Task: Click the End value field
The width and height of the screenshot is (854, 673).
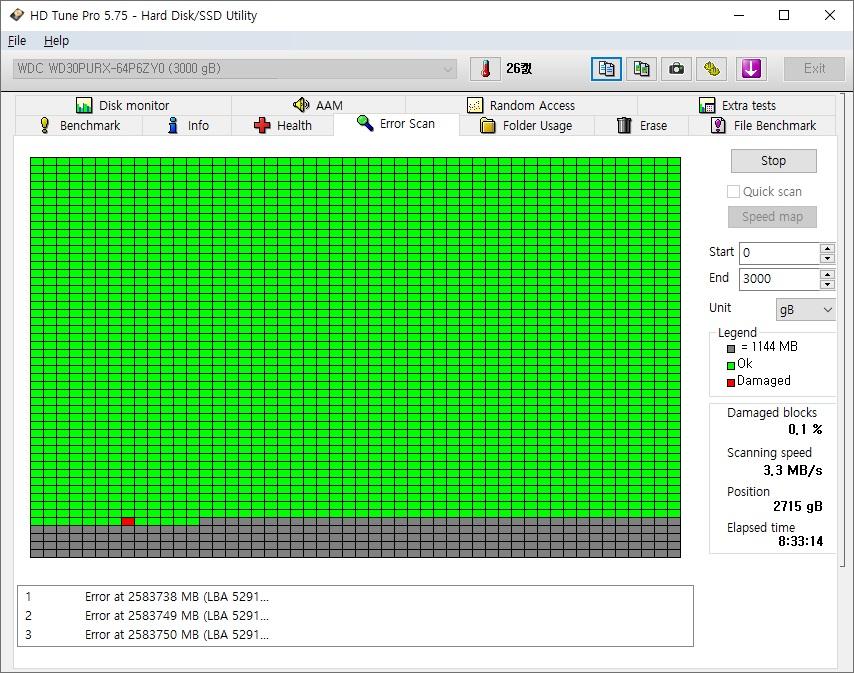Action: pos(779,278)
